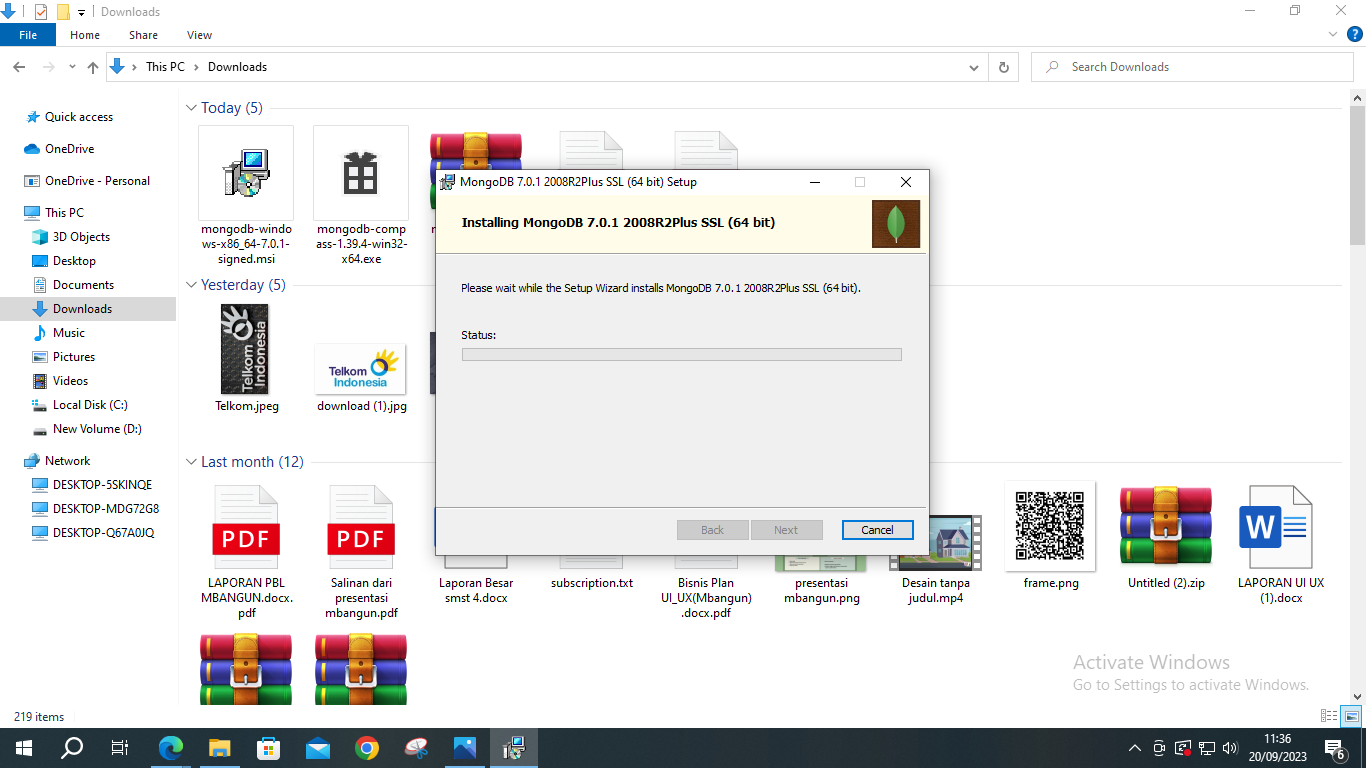Switch to the Home ribbon tab

85,35
